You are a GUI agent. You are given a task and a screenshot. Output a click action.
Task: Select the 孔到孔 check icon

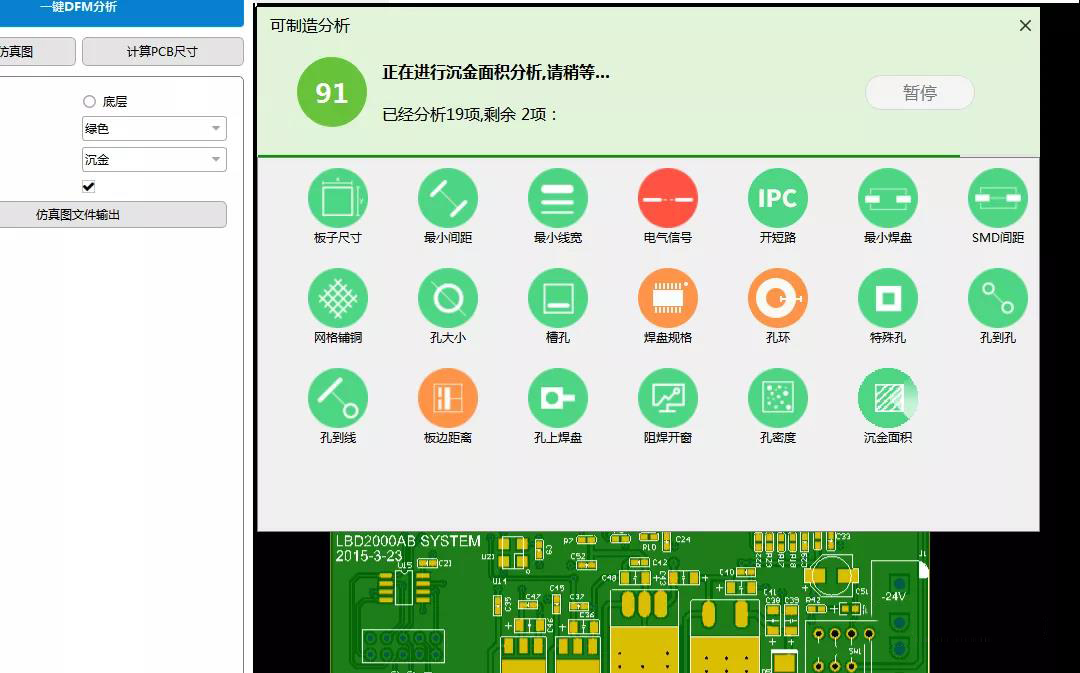[x=997, y=297]
